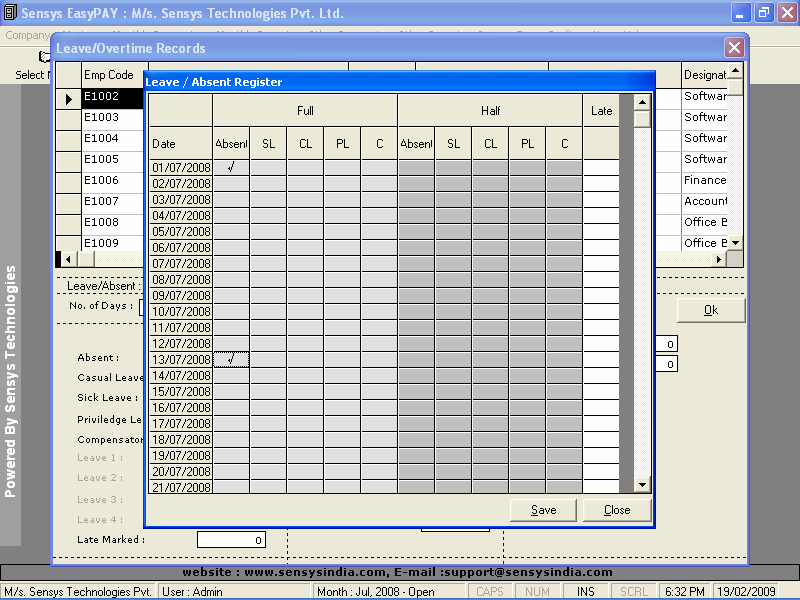Mark Full SL for 02/07/2008
This screenshot has width=800, height=600.
(268, 183)
